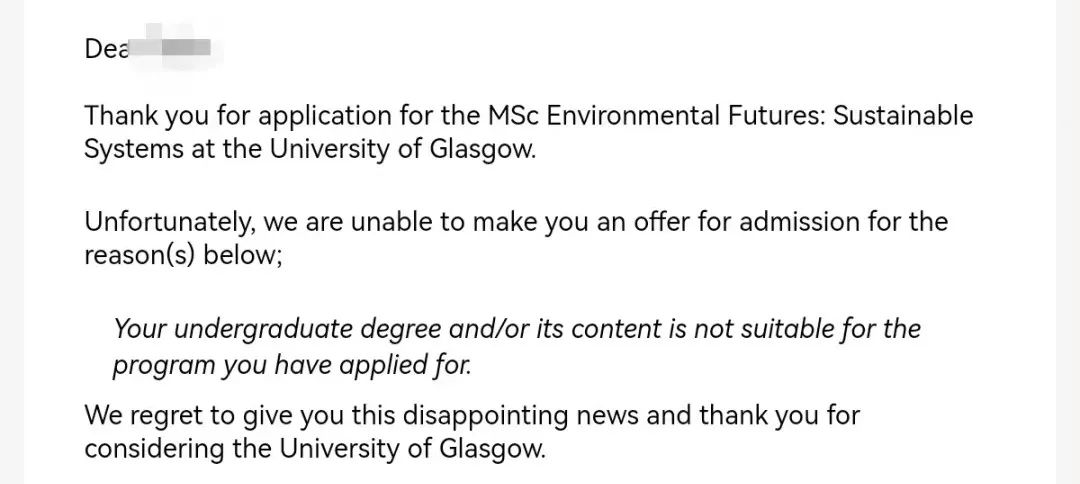Click "University of Glasgow" in the final sentence

412,450
